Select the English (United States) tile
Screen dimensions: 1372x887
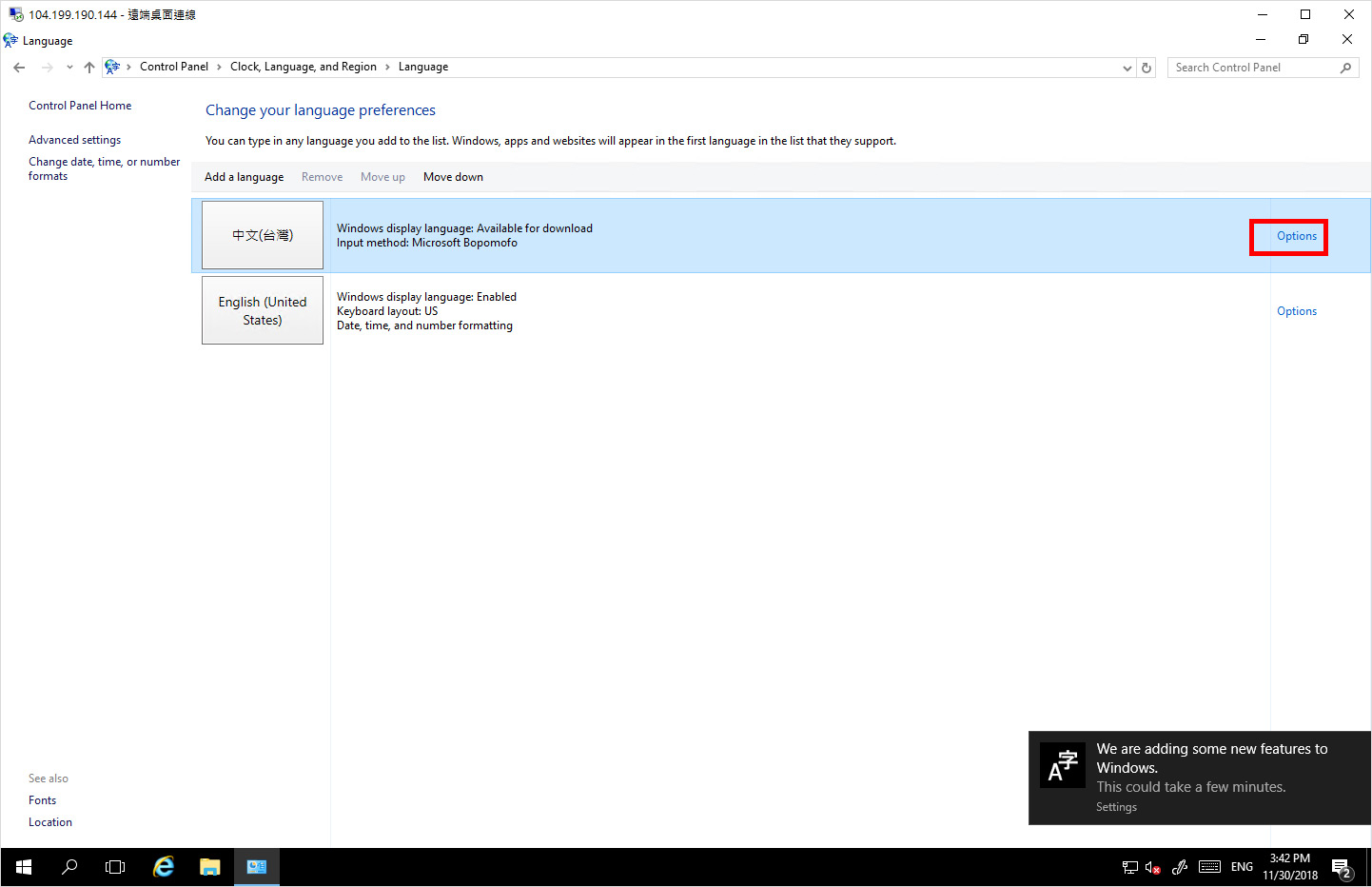coord(263,310)
